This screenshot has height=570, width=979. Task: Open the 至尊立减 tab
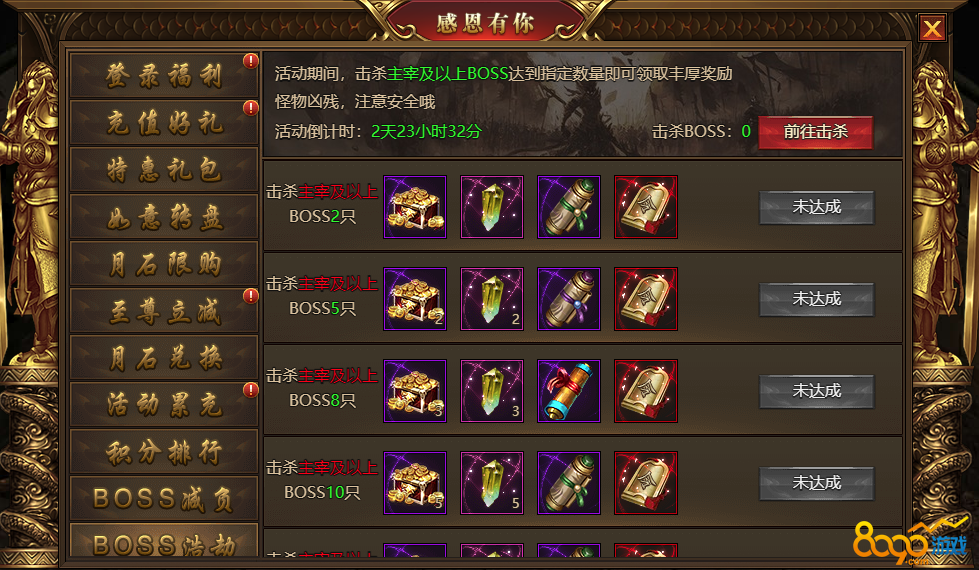[x=164, y=310]
